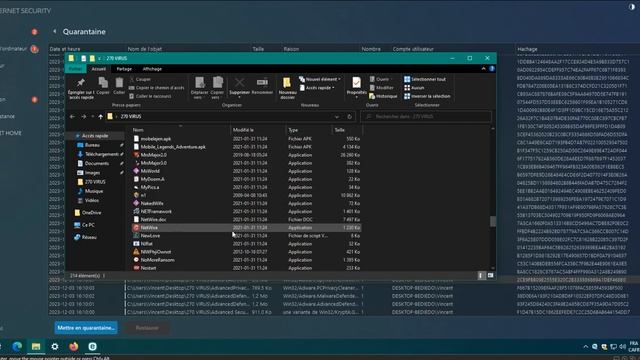Open Supprimer dropdown arrow
Screen dimensions: 640x360
(x=239, y=98)
